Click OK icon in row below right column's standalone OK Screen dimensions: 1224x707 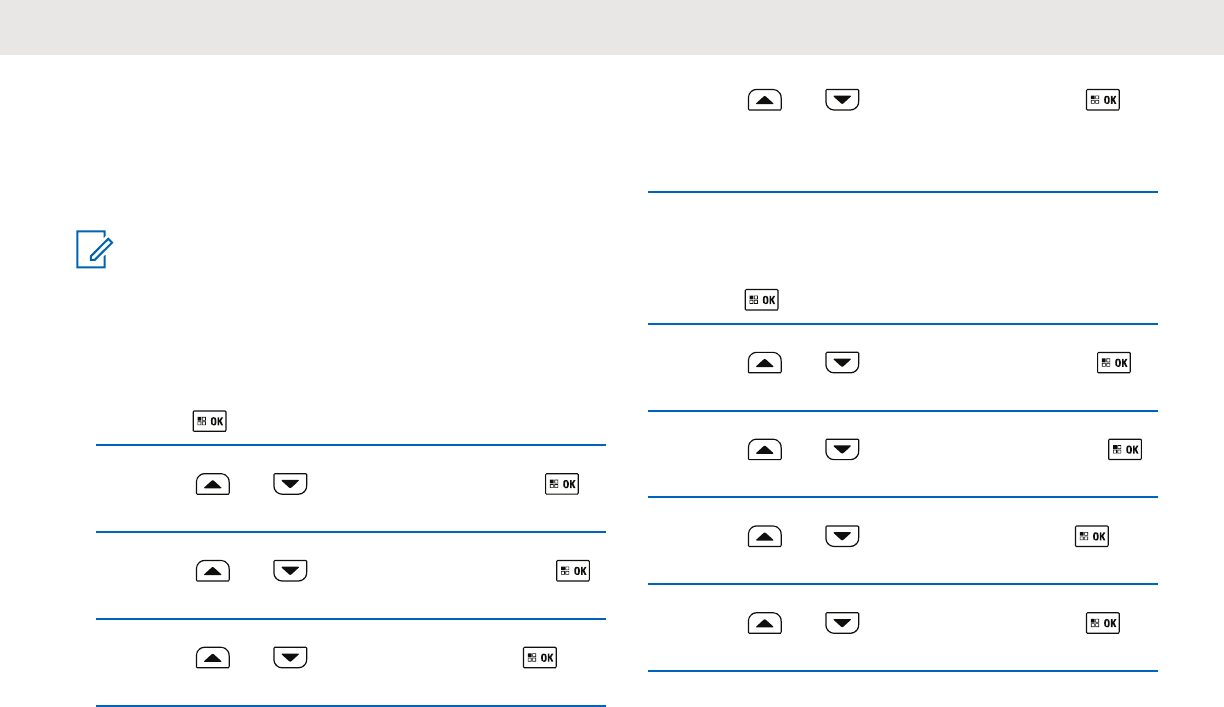[x=1114, y=363]
